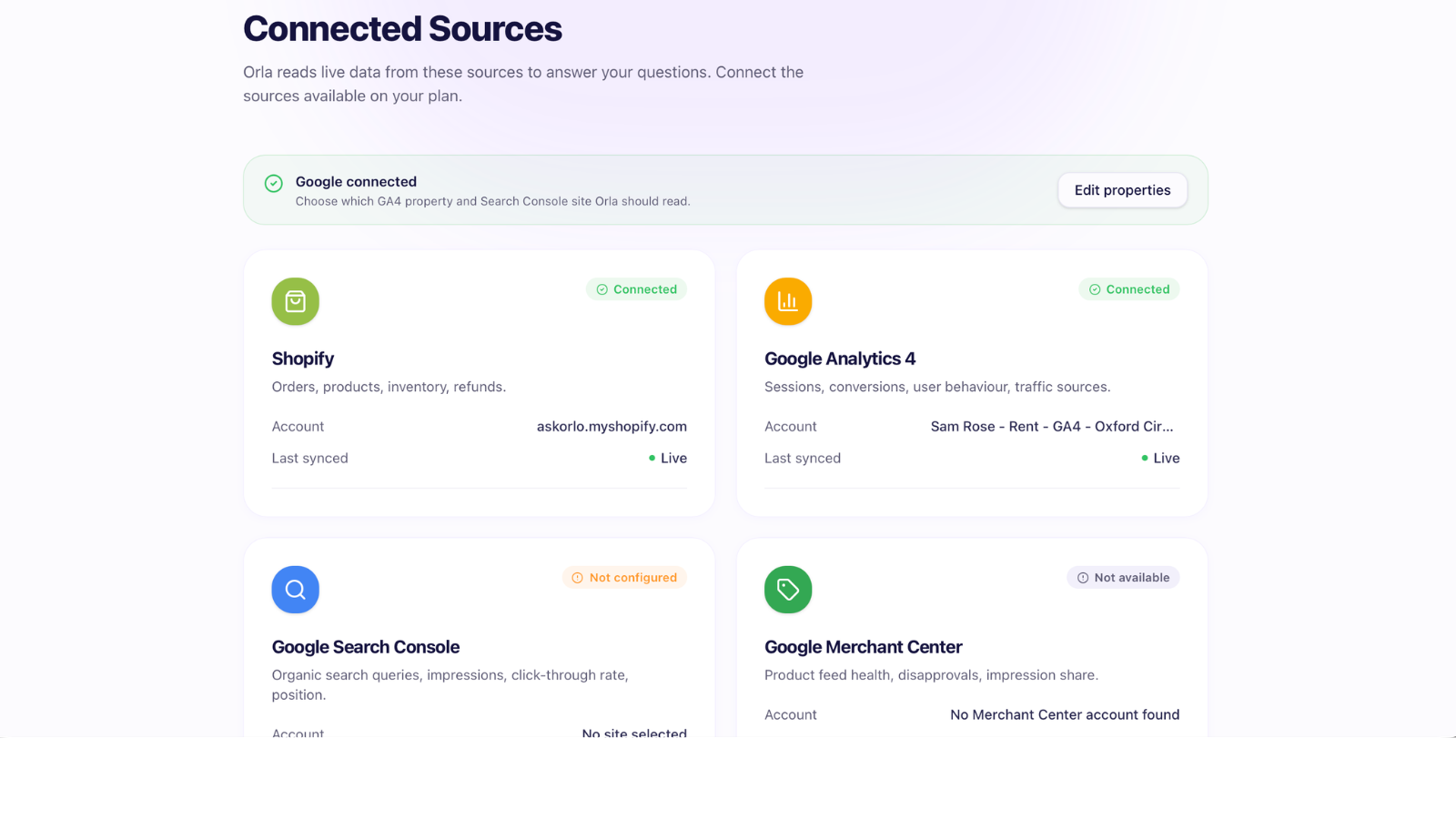Screen dimensions: 1456x819
Task: Click the Google Analytics 4 Connected badge
Action: click(1129, 289)
